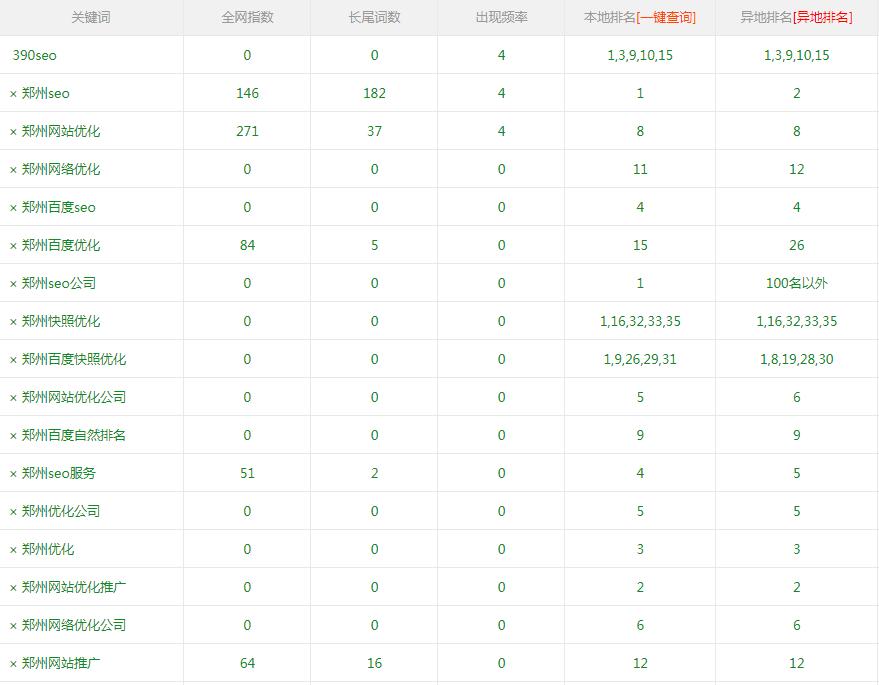
Task: Click the × icon beside 郑州seo
Action: [x=14, y=94]
